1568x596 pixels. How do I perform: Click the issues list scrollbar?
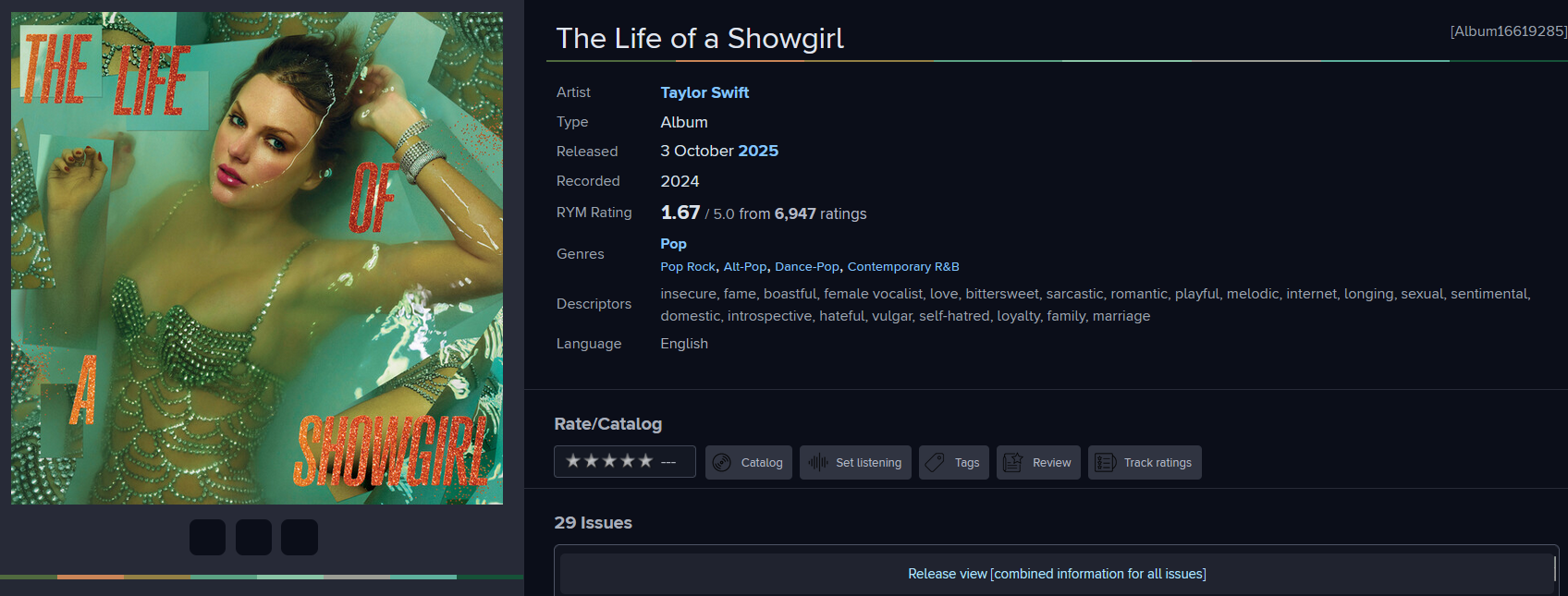pyautogui.click(x=1555, y=568)
